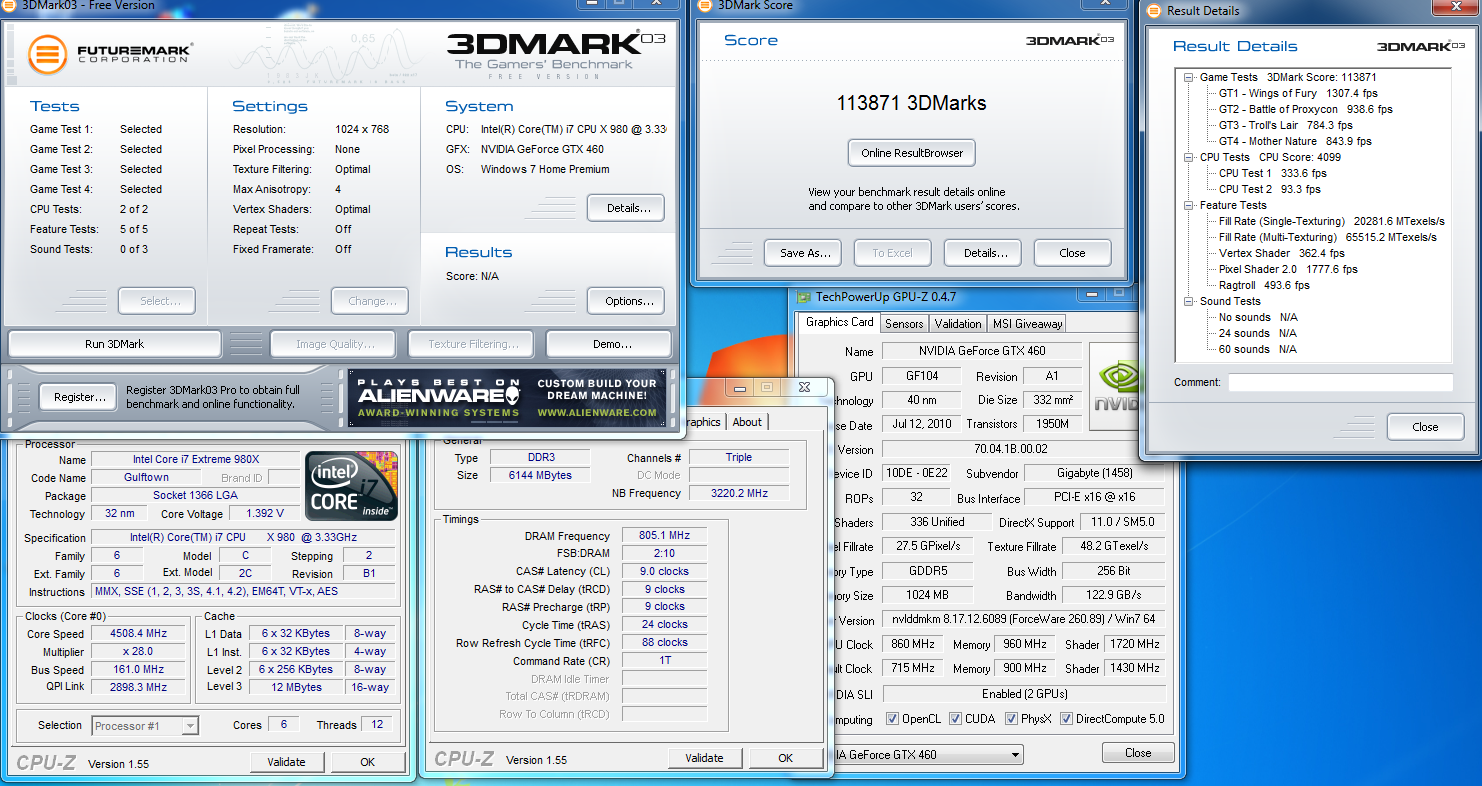This screenshot has width=1482, height=786.
Task: Select GT4 - Mother Nature result row
Action: click(x=1295, y=141)
